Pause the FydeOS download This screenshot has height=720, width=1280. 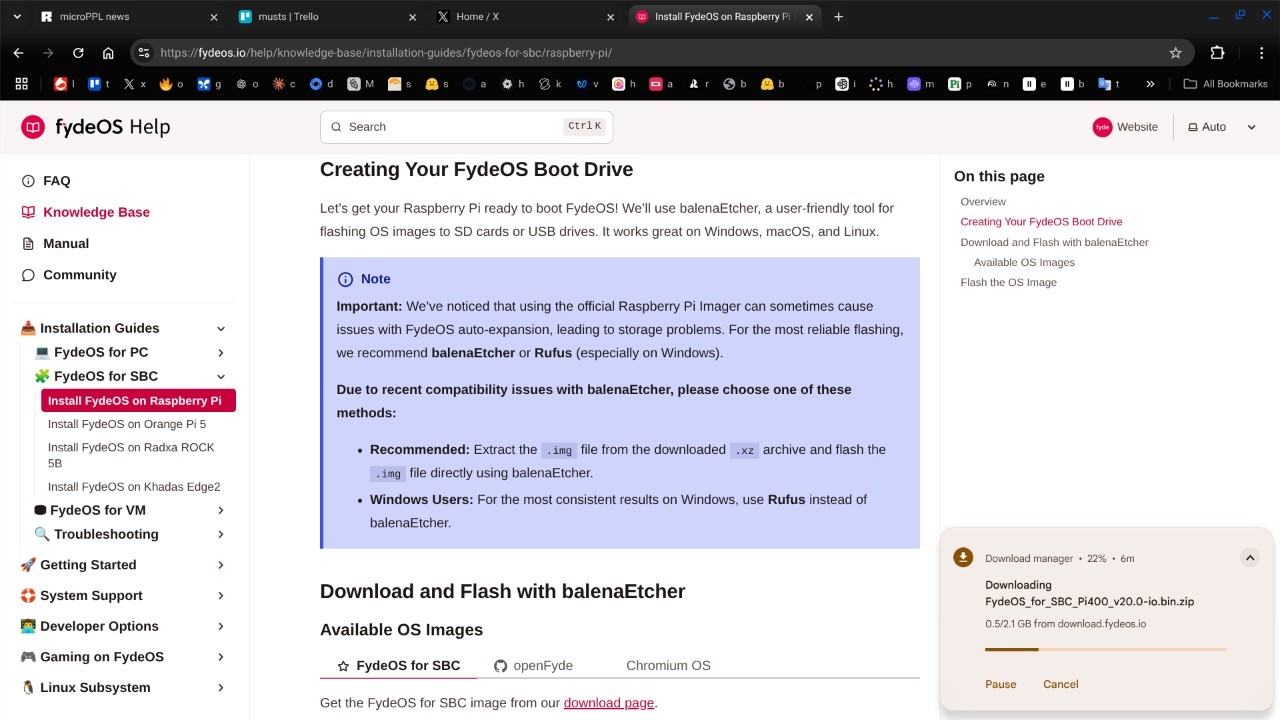pyautogui.click(x=1000, y=684)
